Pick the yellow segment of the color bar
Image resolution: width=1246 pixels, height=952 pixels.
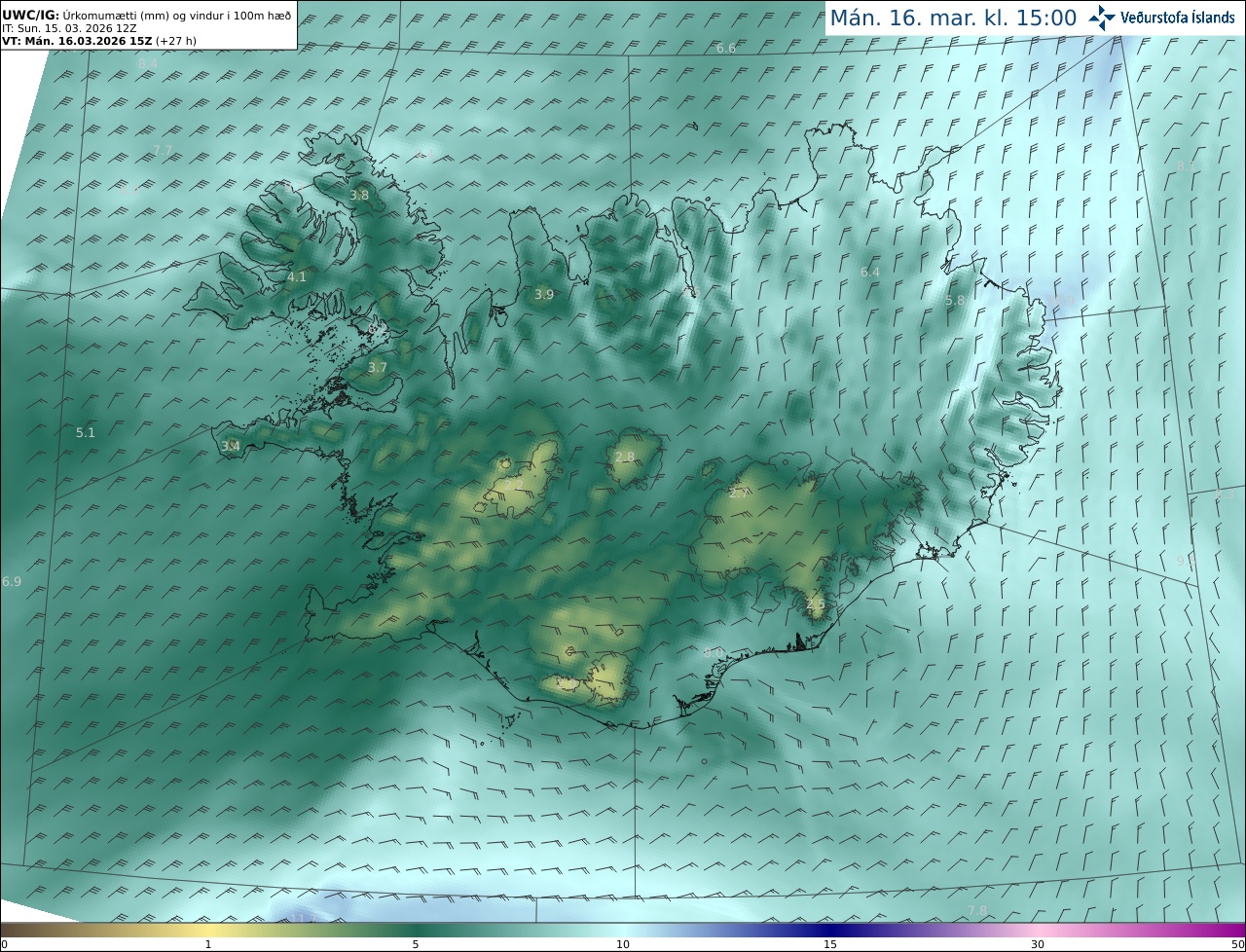[208, 931]
